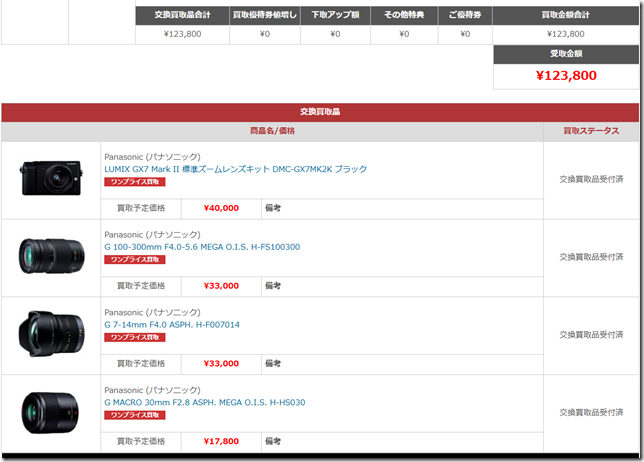This screenshot has width=644, height=462.
Task: Click the ¥40,000 estimated trade-in price
Action: click(221, 208)
